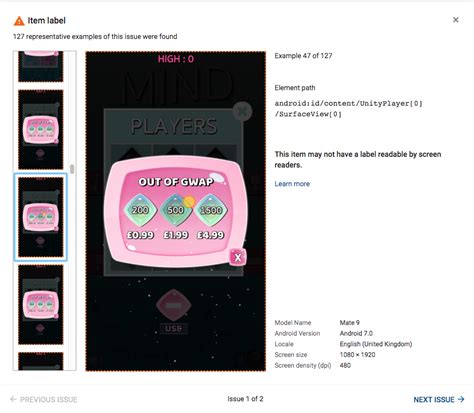Click the next issue arrow icon
The width and height of the screenshot is (474, 413).
coord(461,399)
